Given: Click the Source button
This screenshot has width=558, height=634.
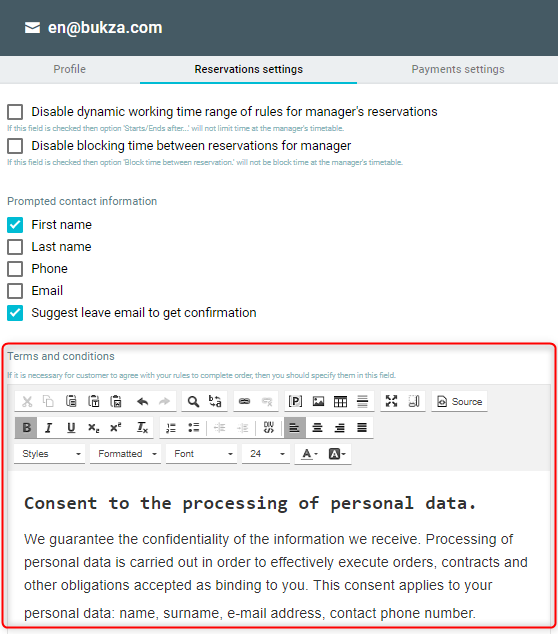Looking at the screenshot, I should click(x=459, y=402).
